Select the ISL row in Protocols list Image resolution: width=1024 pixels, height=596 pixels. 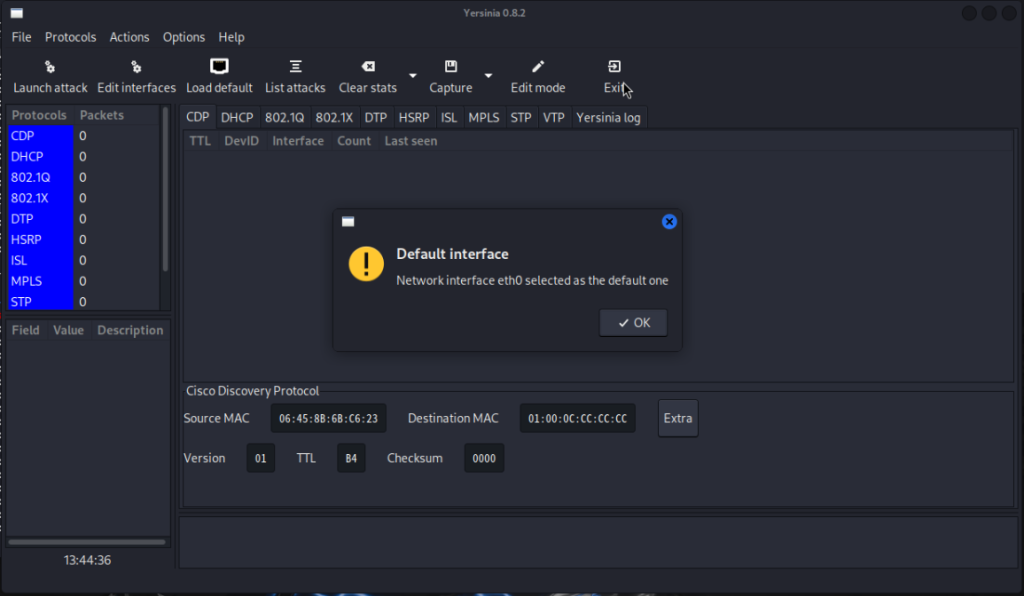[x=83, y=260]
